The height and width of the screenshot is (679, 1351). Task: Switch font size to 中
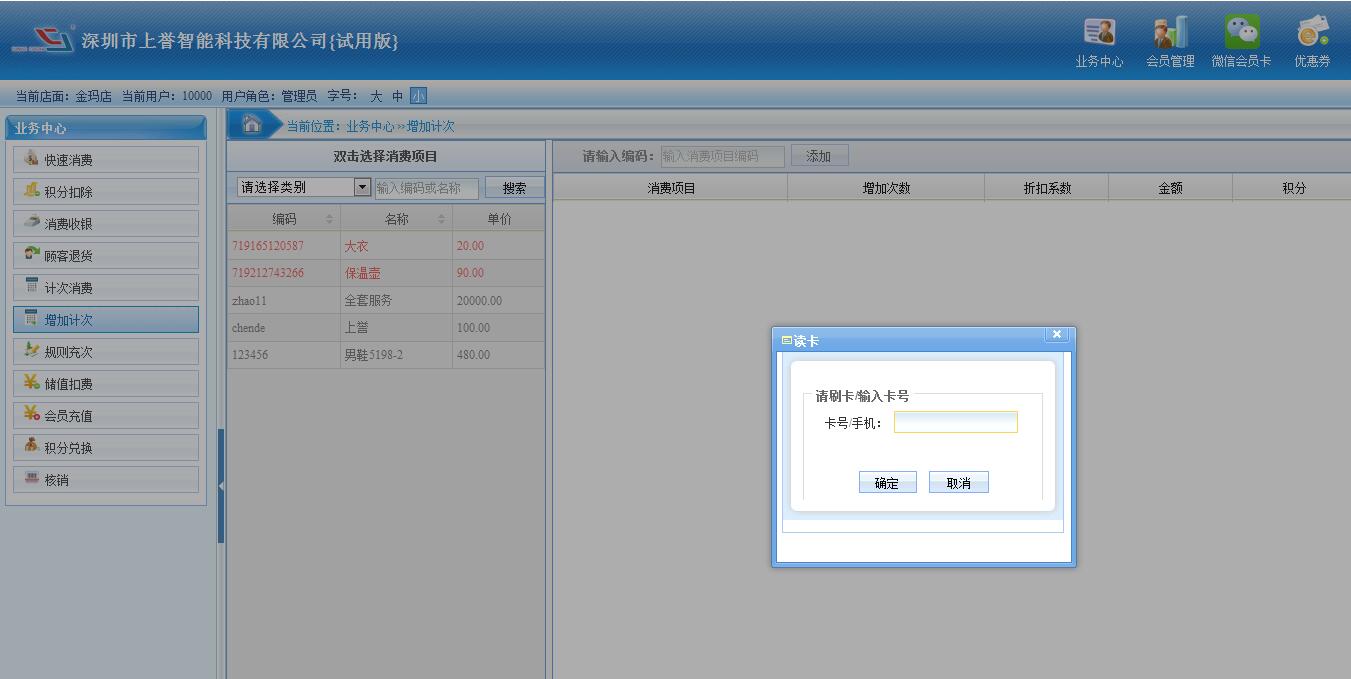(x=397, y=96)
